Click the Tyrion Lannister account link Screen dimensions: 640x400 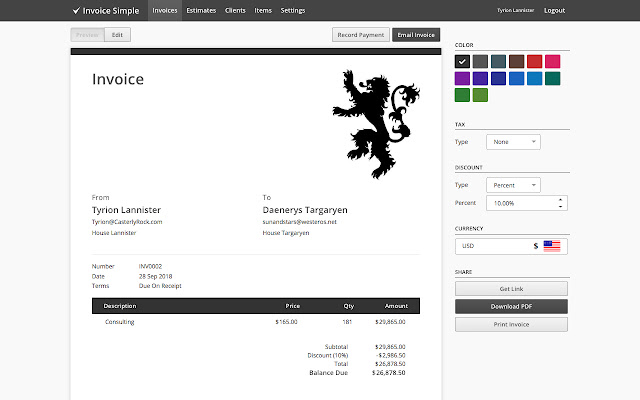[x=516, y=10]
